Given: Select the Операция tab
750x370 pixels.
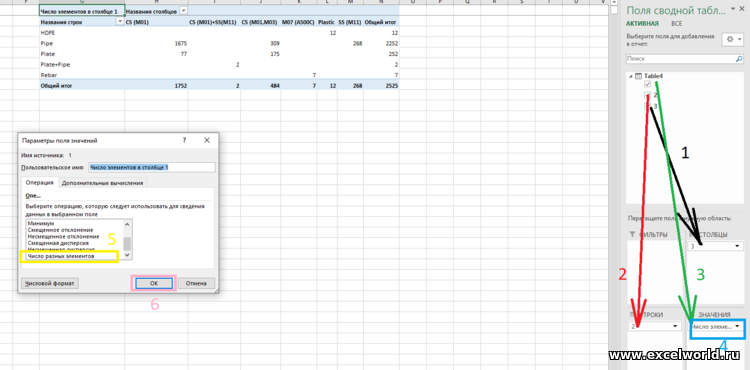Looking at the screenshot, I should pyautogui.click(x=40, y=183).
